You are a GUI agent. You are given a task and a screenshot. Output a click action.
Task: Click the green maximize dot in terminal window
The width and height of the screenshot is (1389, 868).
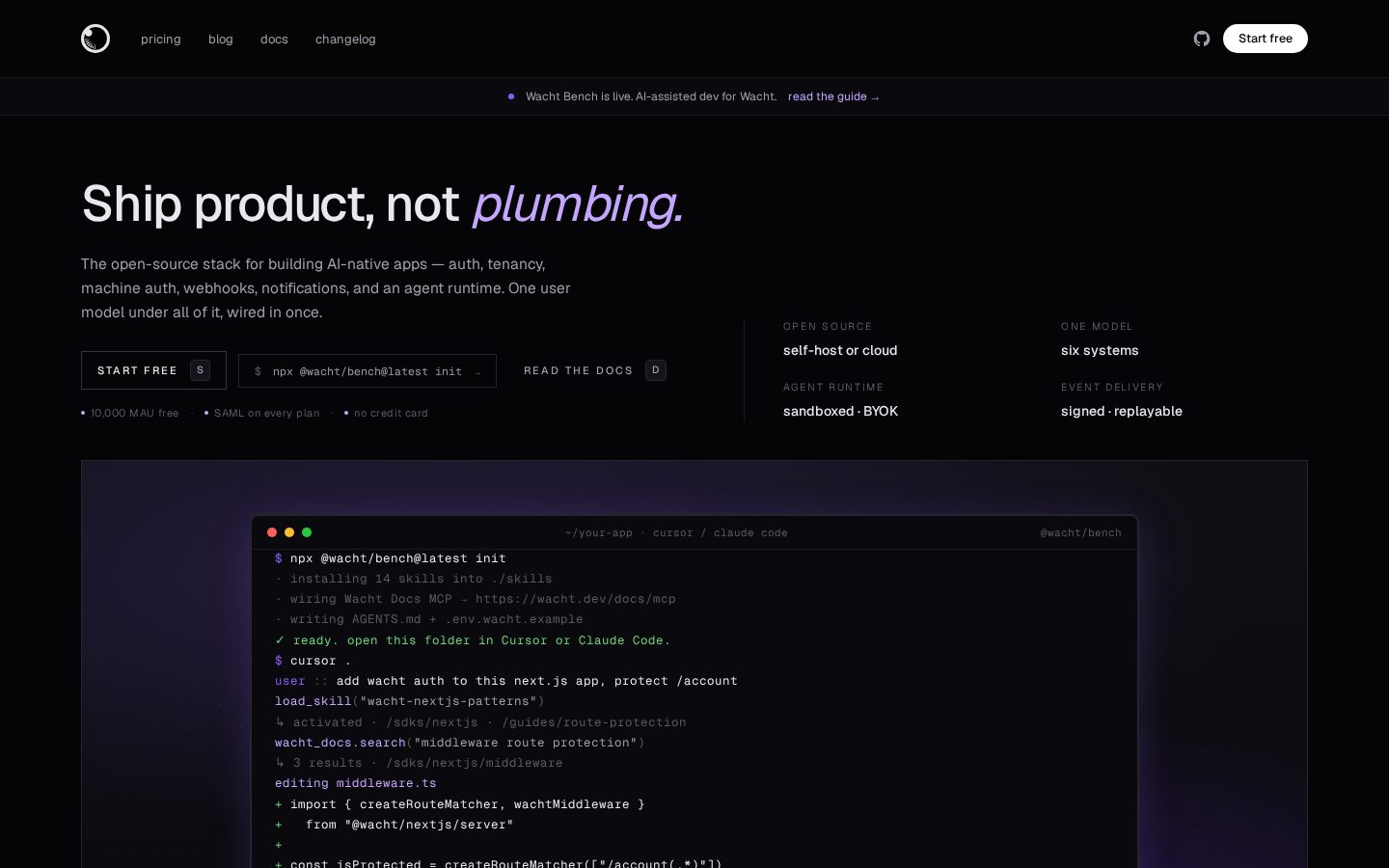pyautogui.click(x=307, y=532)
